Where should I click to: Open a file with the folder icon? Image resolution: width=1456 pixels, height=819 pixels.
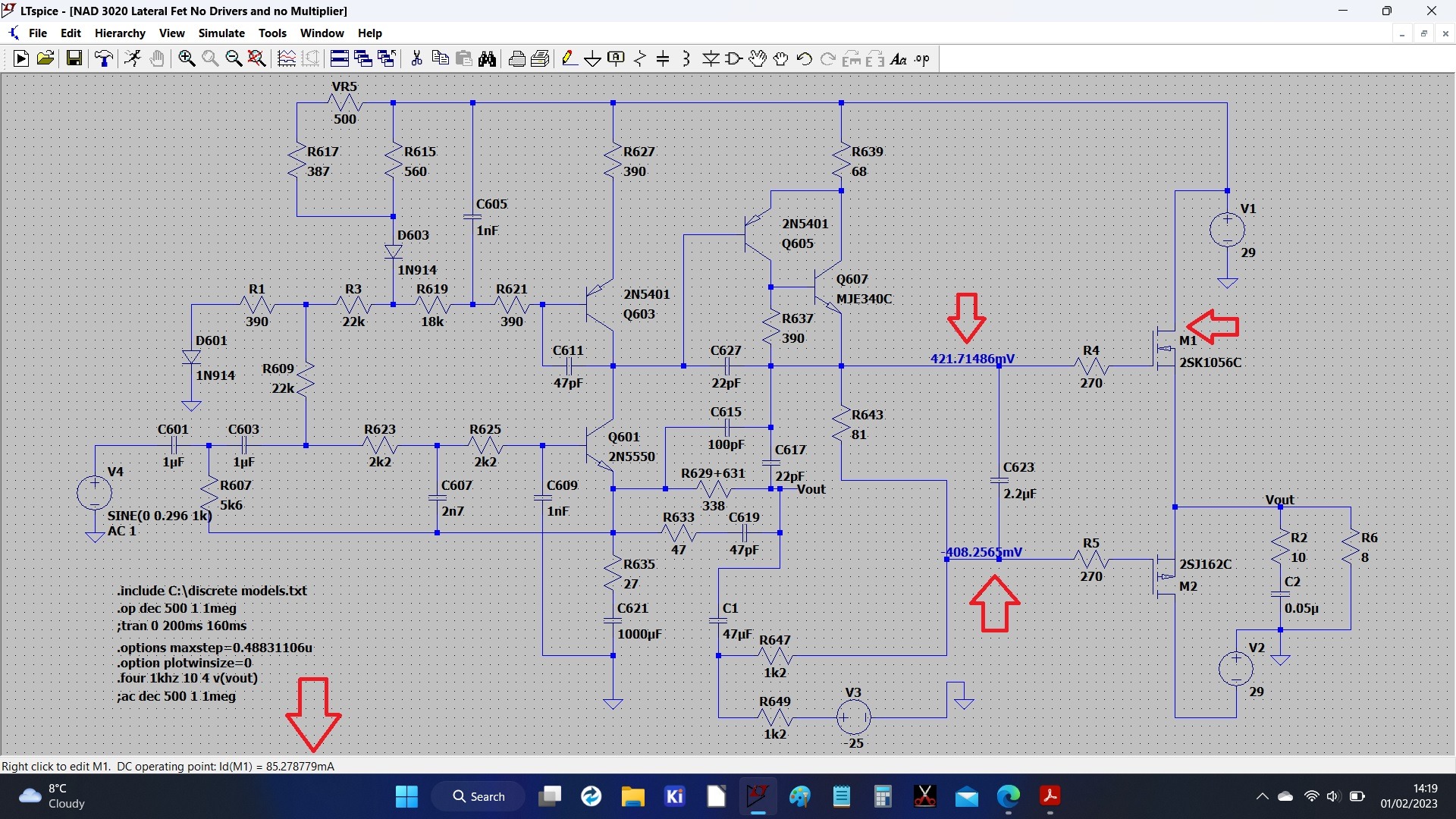45,59
